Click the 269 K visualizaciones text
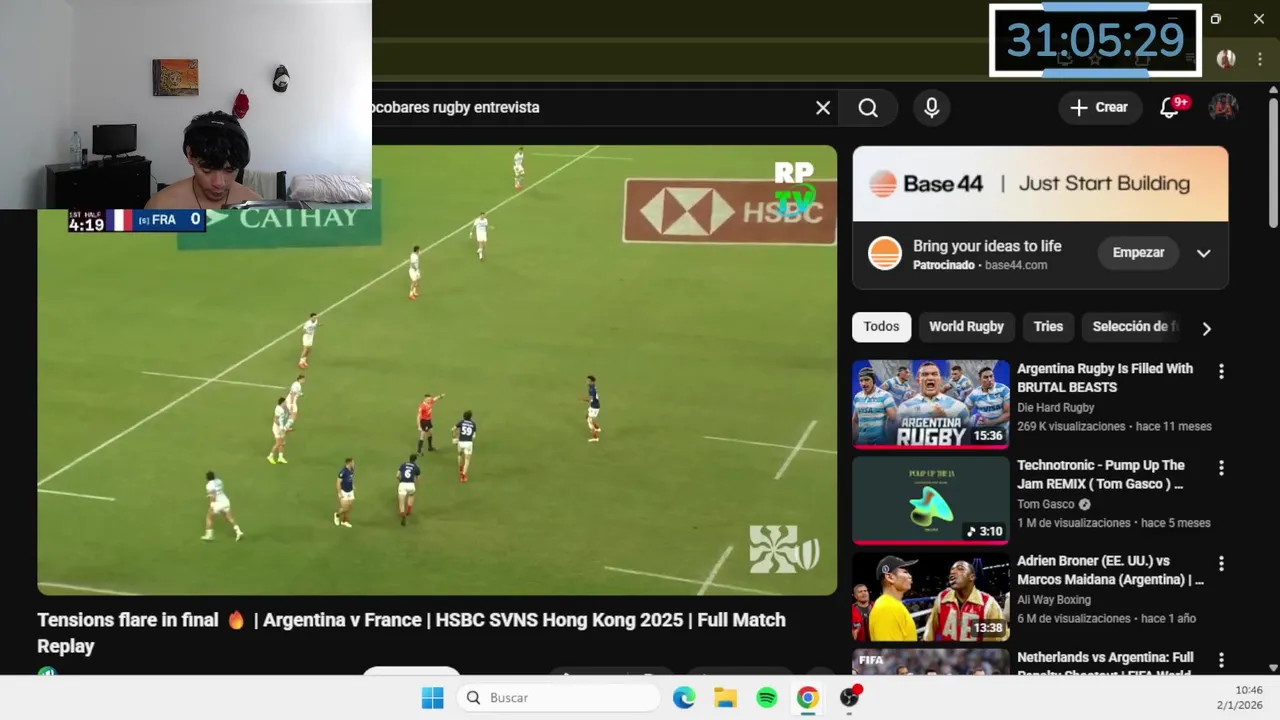 [x=1071, y=426]
